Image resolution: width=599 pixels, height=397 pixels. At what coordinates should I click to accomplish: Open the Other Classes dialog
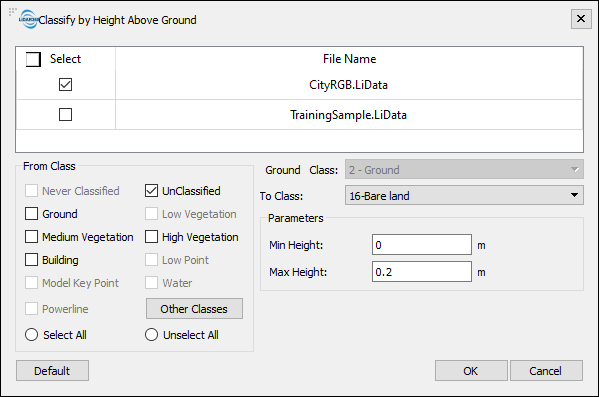[x=194, y=308]
